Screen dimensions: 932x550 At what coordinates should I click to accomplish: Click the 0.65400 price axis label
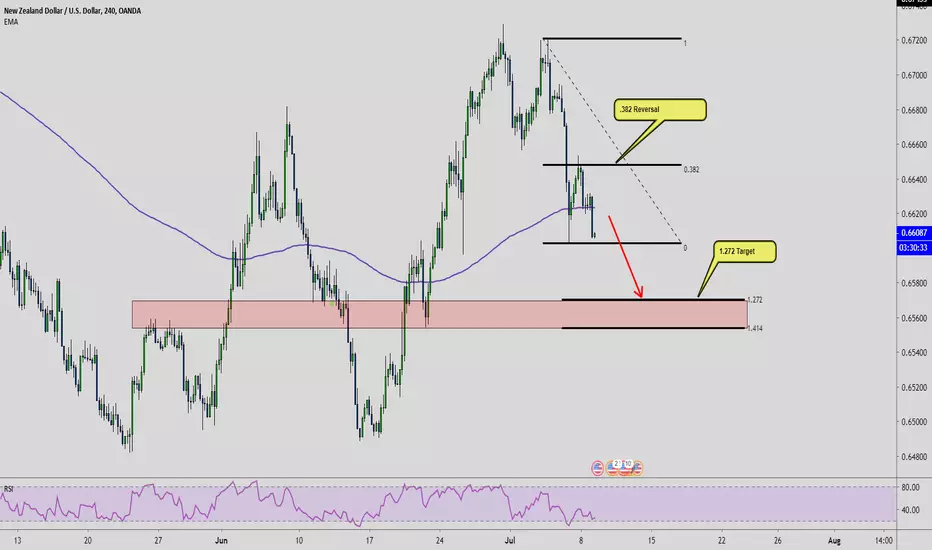click(914, 353)
